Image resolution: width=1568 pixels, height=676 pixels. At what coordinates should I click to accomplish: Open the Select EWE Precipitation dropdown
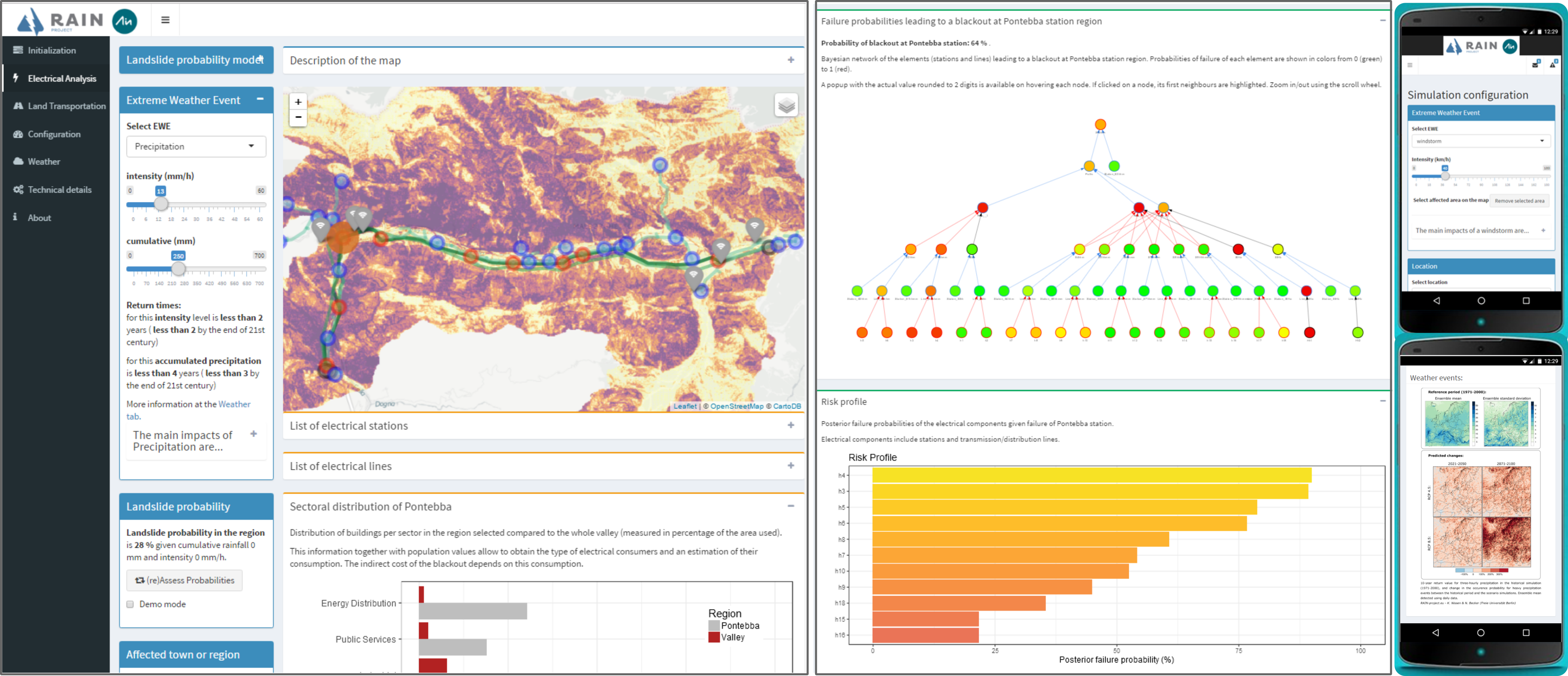point(196,147)
